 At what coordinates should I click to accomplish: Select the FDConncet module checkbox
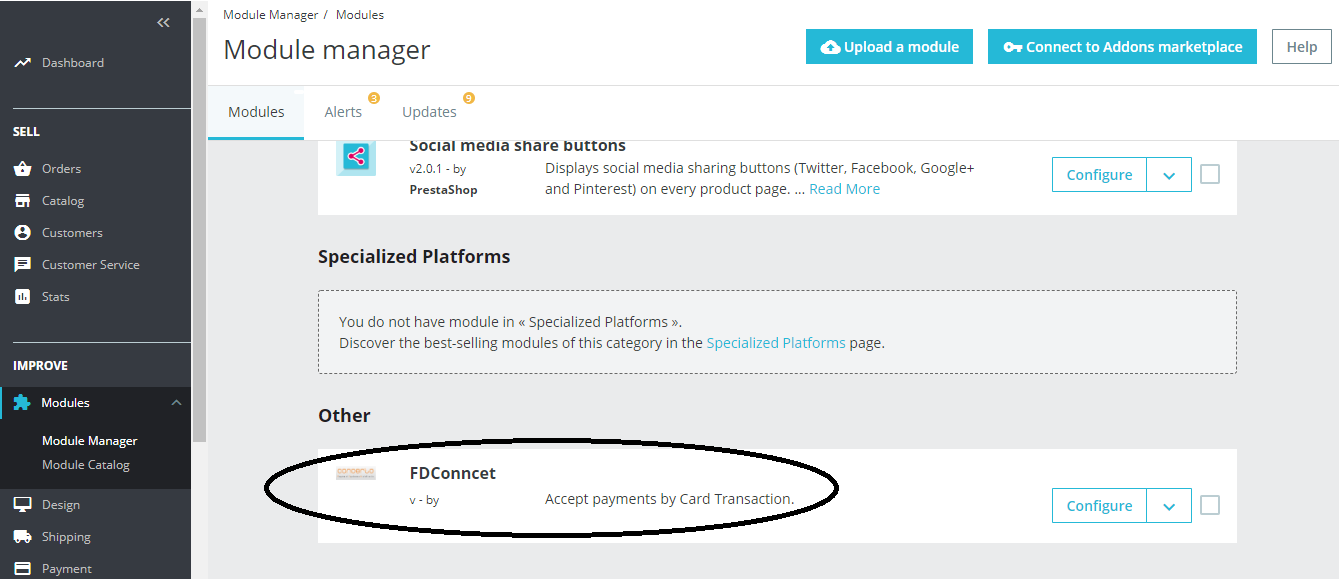[1210, 505]
